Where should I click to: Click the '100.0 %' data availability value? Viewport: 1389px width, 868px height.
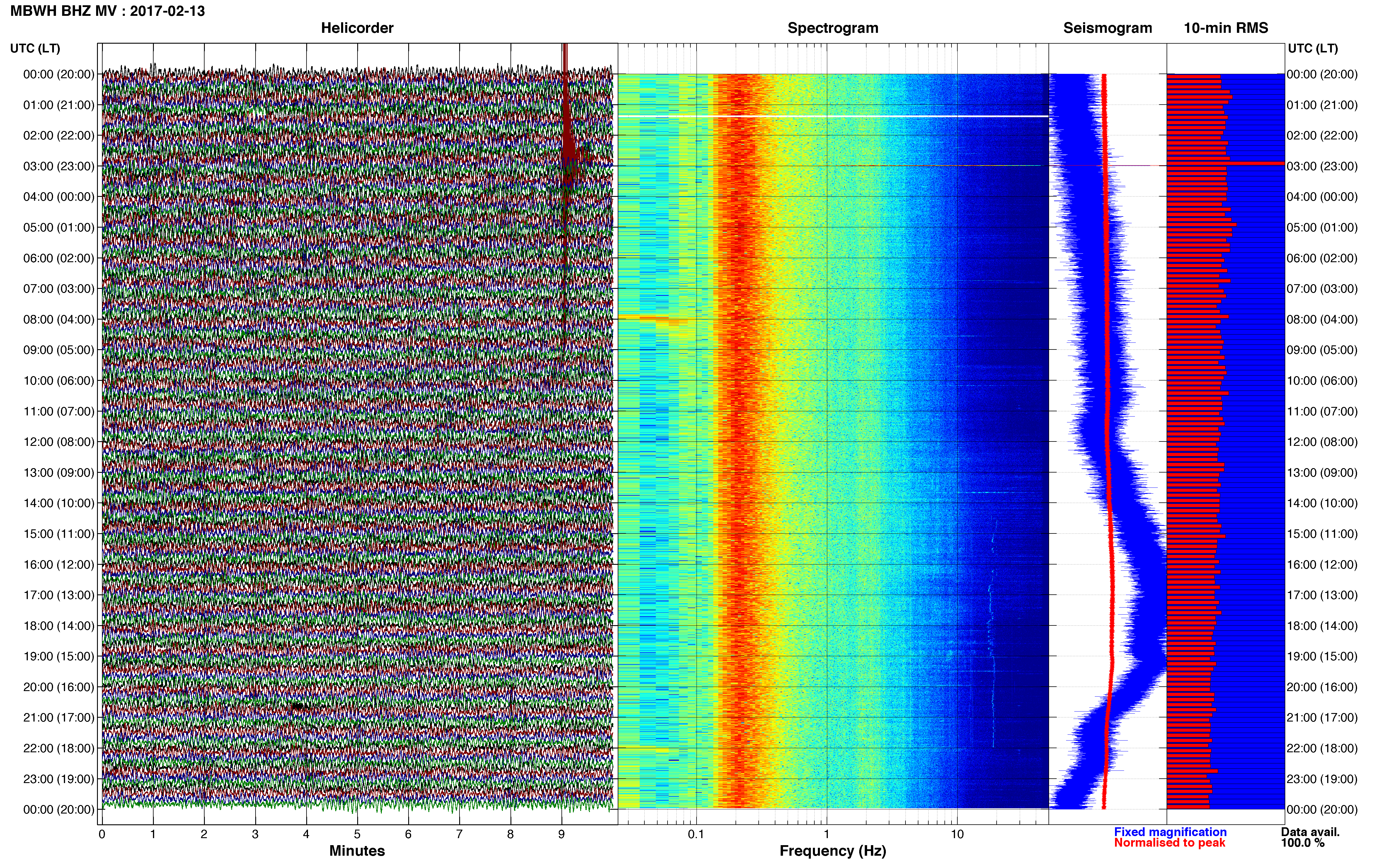(x=1303, y=843)
